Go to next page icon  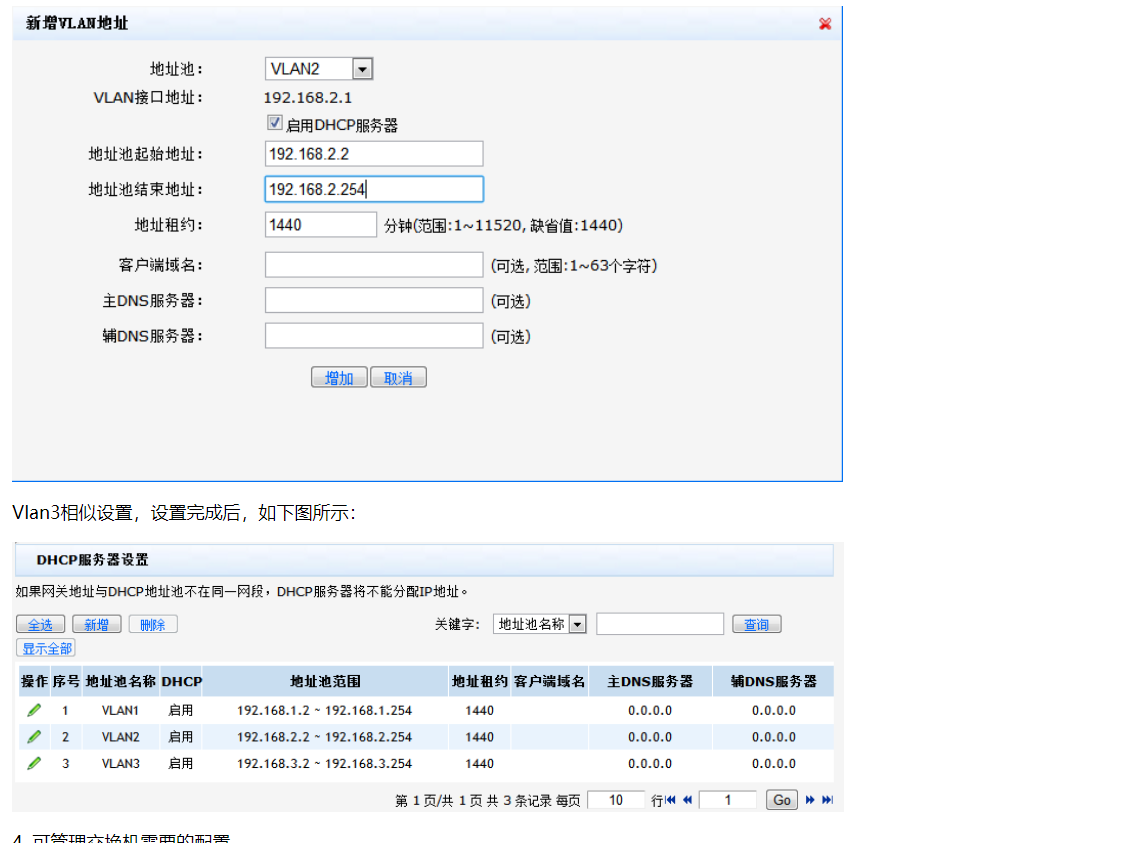810,800
